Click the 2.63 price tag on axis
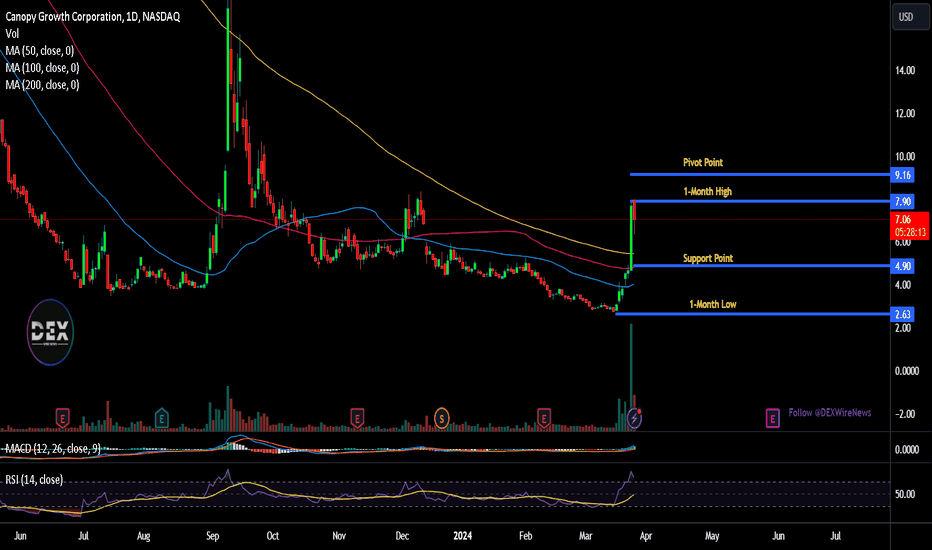The height and width of the screenshot is (550, 932). click(902, 315)
